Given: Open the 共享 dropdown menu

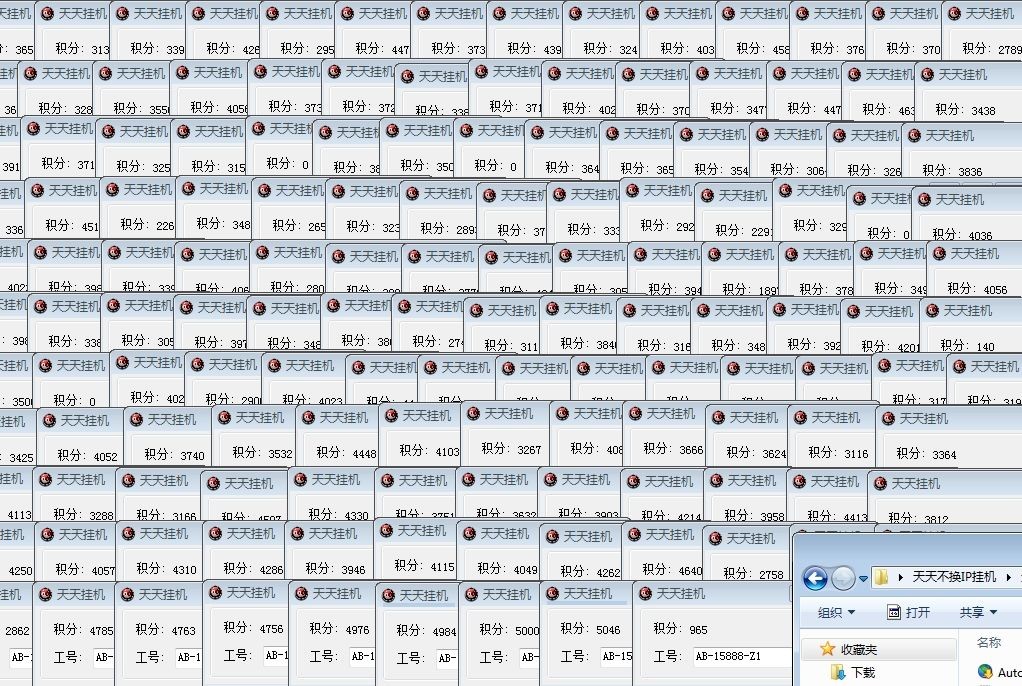Looking at the screenshot, I should pyautogui.click(x=978, y=612).
